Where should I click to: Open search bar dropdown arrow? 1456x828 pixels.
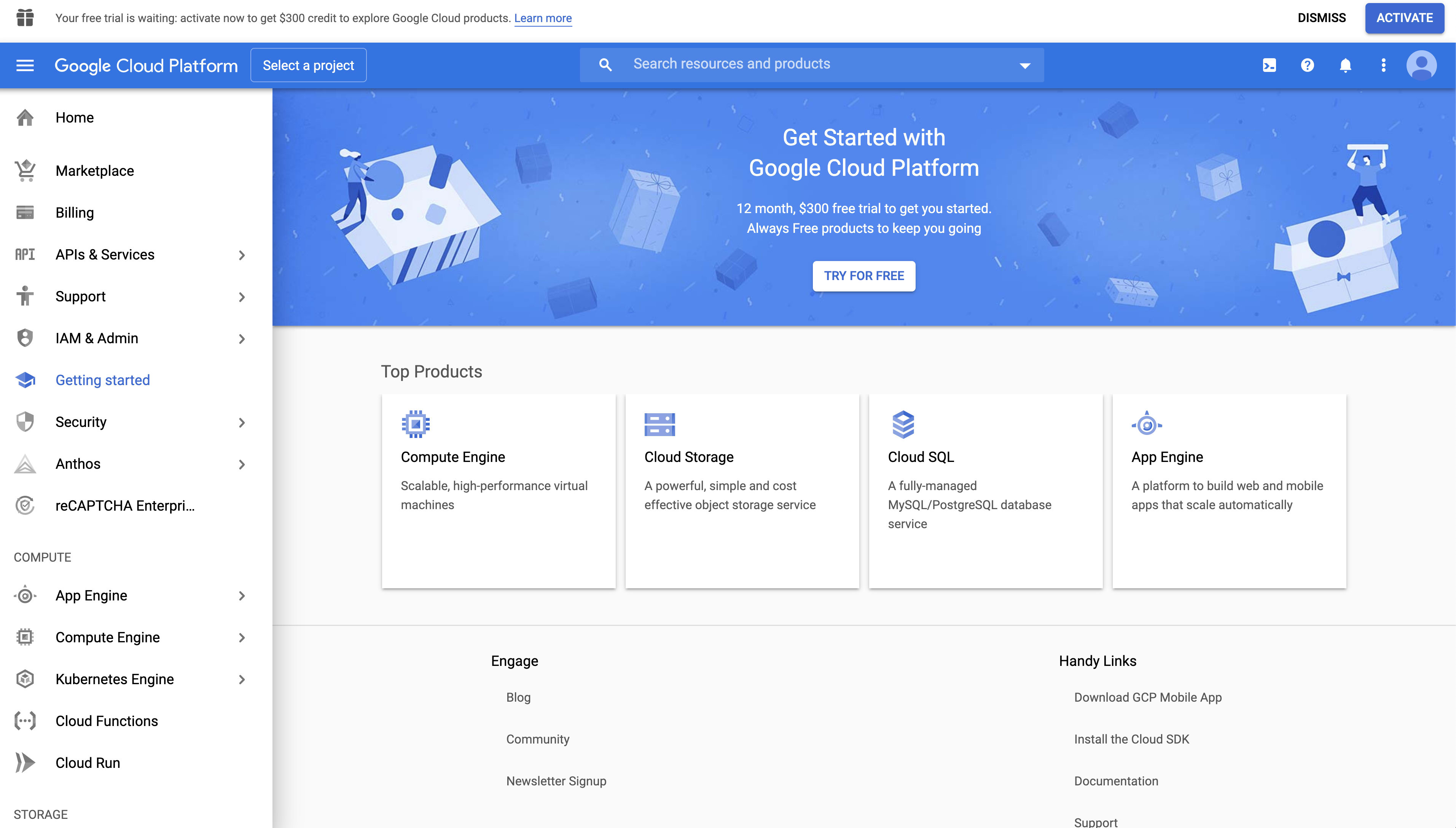tap(1025, 66)
